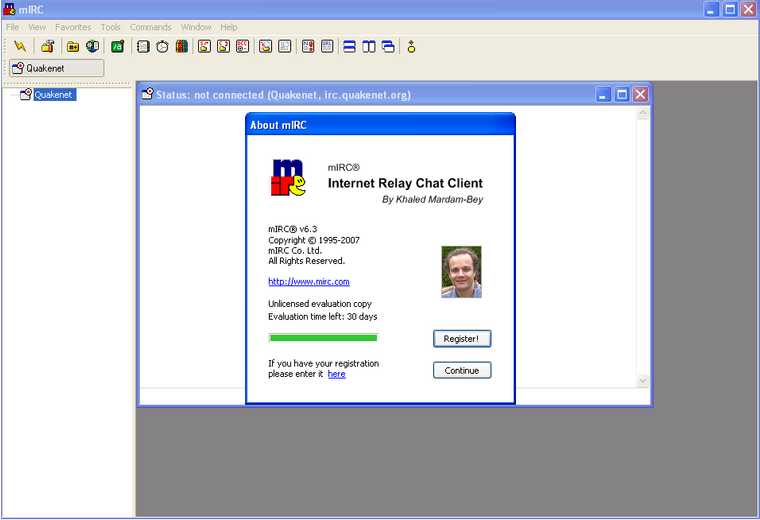Open the Address Book toolbar icon
This screenshot has height=520, width=760.
point(143,47)
